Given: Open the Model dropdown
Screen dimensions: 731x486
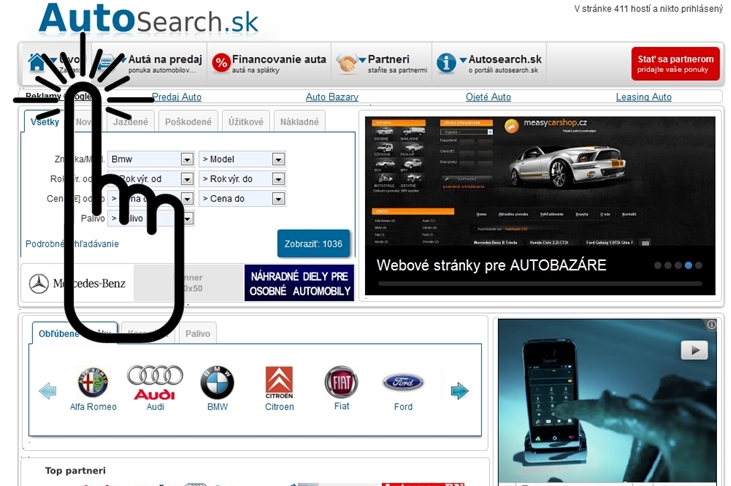Looking at the screenshot, I should click(x=242, y=159).
